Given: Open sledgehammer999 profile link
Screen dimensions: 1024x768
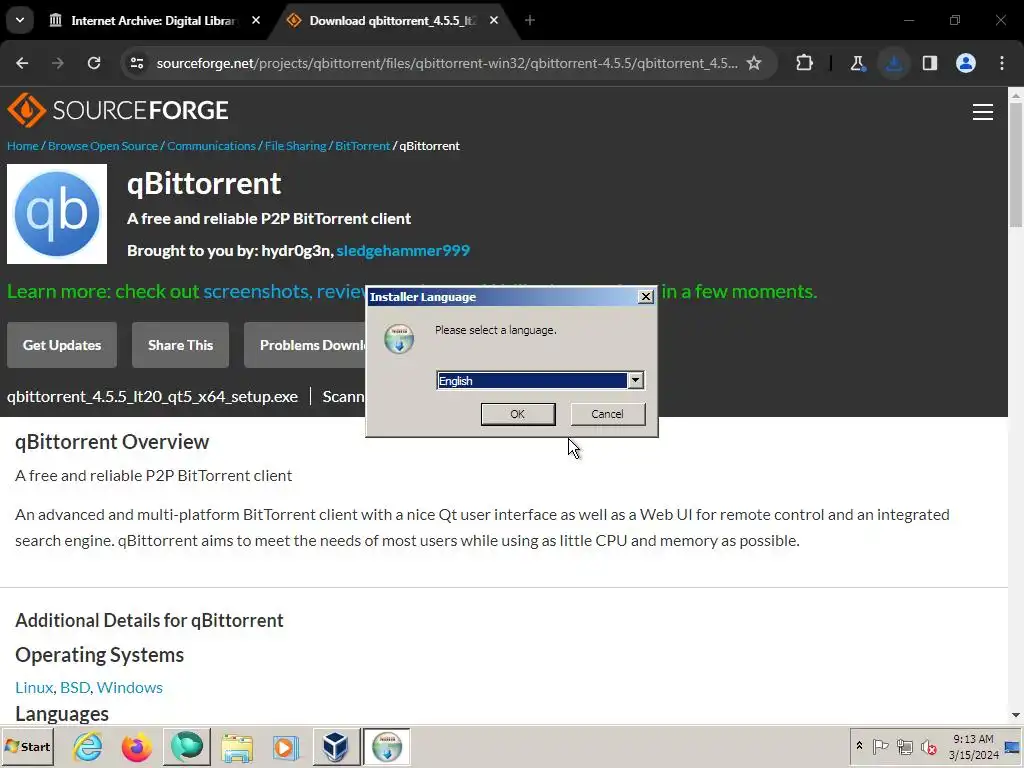Looking at the screenshot, I should point(403,251).
